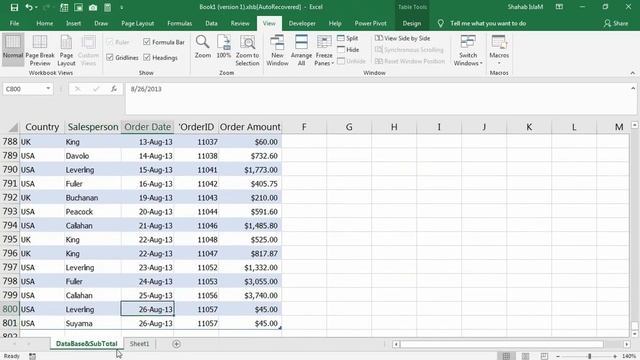The height and width of the screenshot is (360, 640).
Task: Switch to the Sheet1 worksheet tab
Action: click(140, 344)
